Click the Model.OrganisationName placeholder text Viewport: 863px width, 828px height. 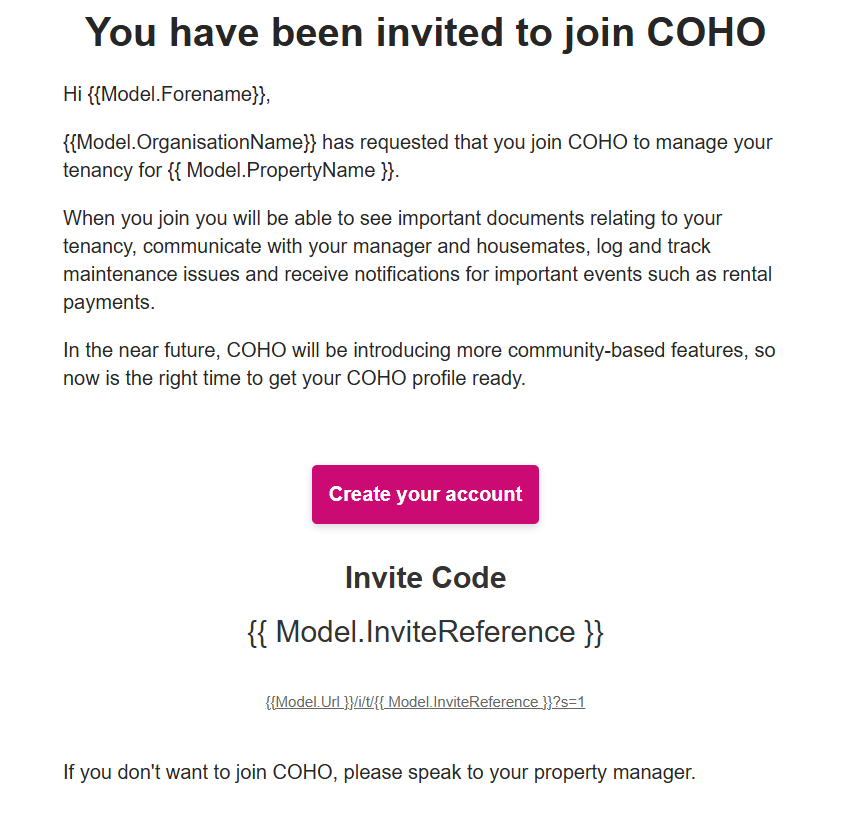190,142
